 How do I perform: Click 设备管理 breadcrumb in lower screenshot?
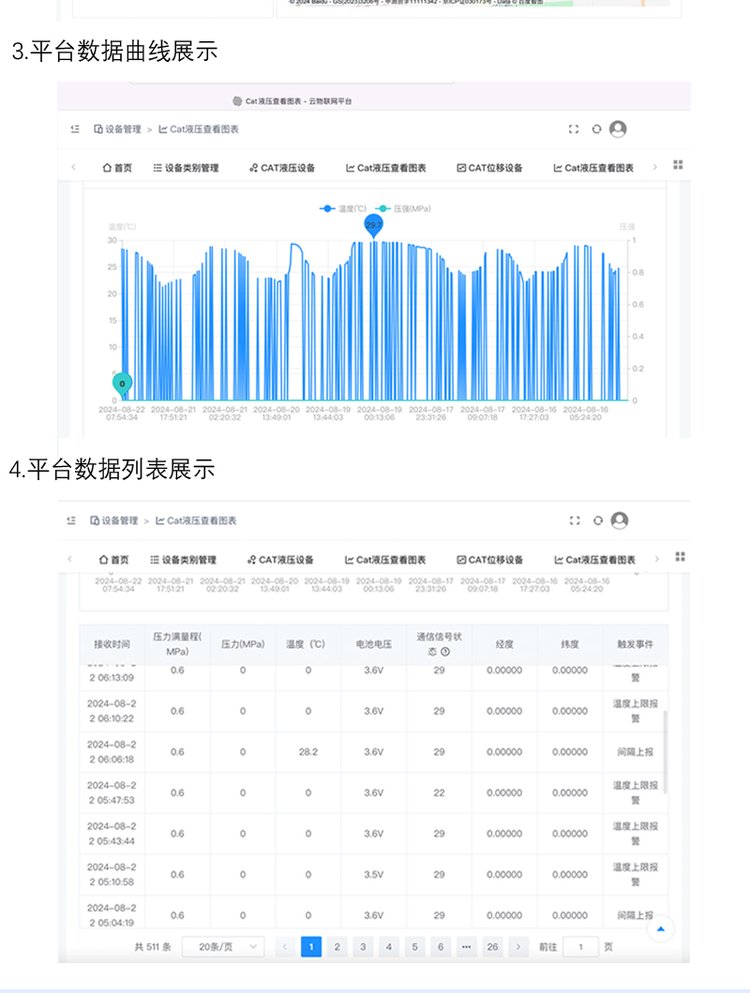115,521
